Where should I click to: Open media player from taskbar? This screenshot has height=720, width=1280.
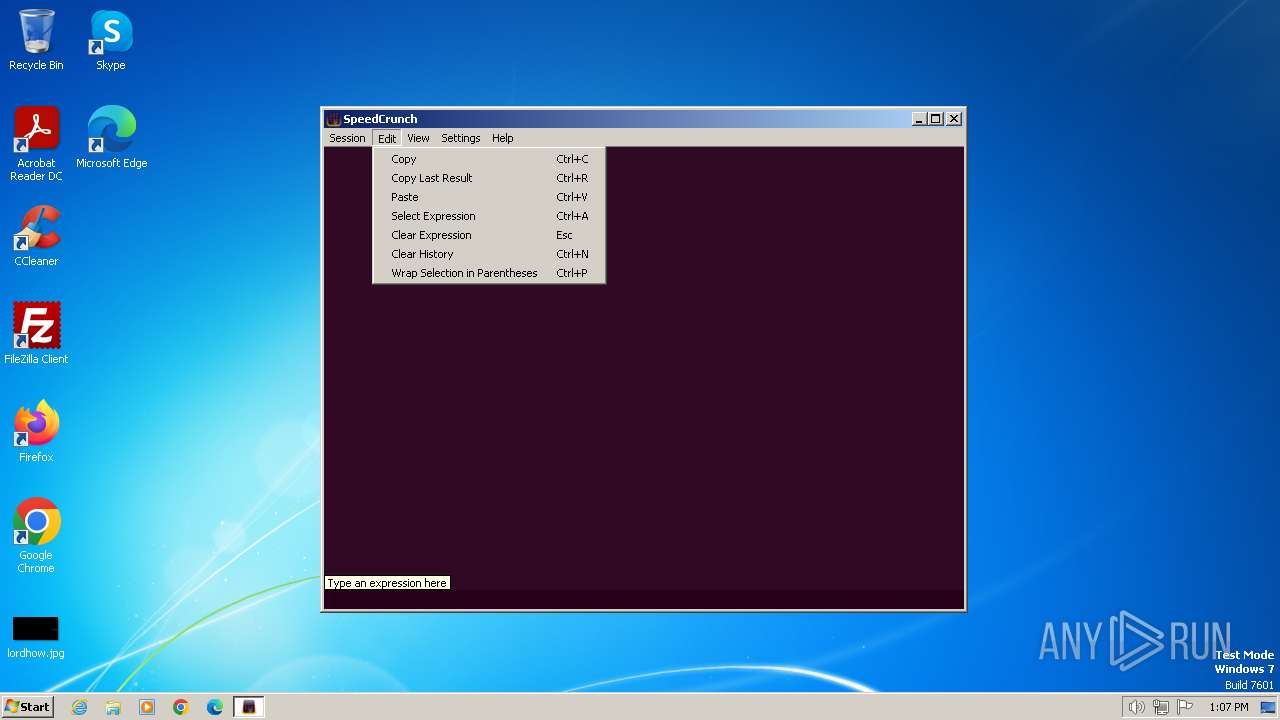pyautogui.click(x=147, y=707)
